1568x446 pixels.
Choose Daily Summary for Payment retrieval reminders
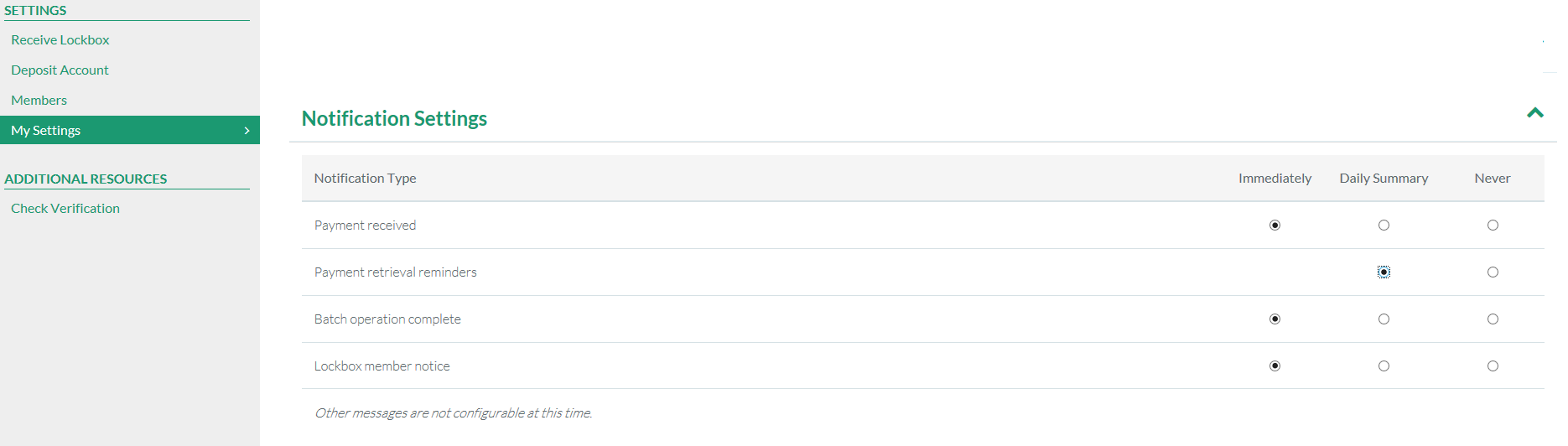coord(1384,272)
